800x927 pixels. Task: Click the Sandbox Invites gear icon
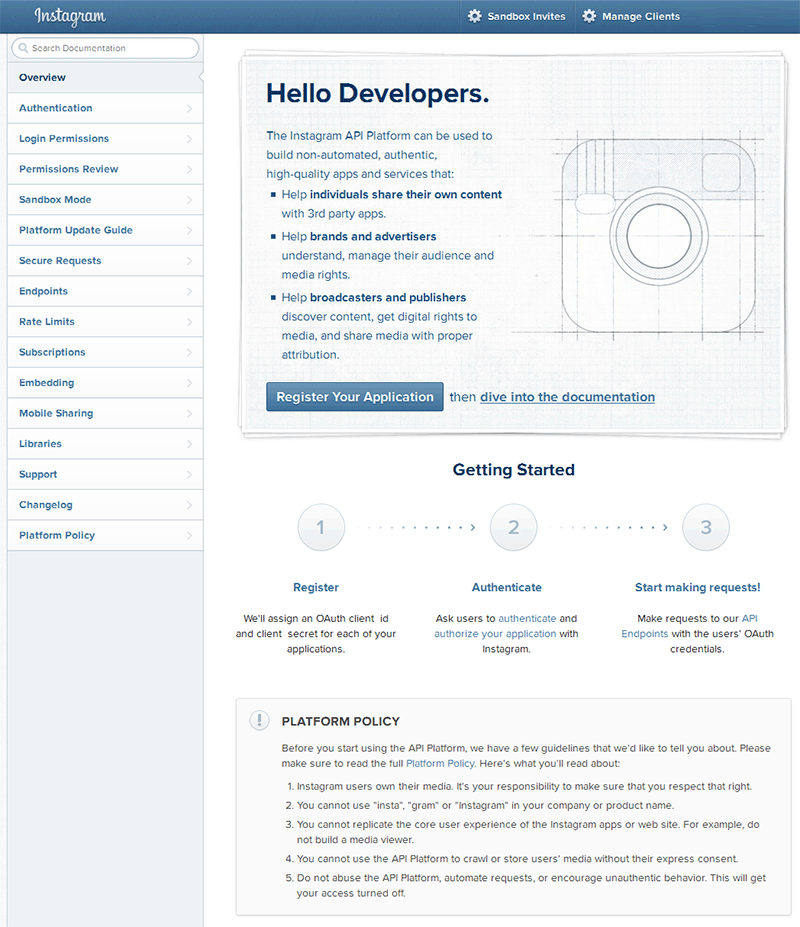pyautogui.click(x=475, y=16)
